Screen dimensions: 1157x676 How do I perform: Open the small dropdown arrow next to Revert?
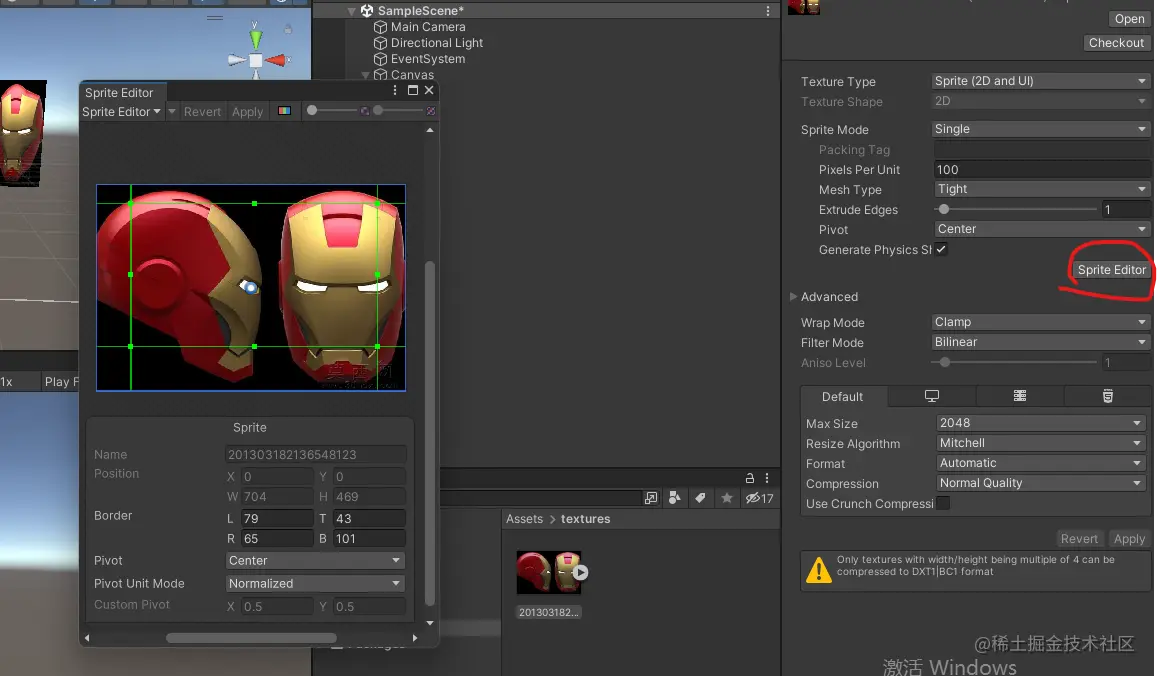point(172,111)
